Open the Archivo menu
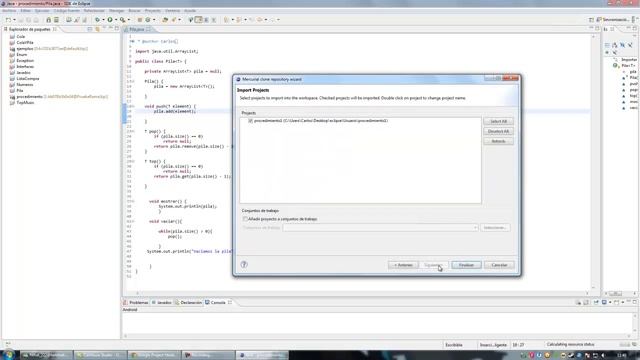640x360 pixels. (9, 11)
